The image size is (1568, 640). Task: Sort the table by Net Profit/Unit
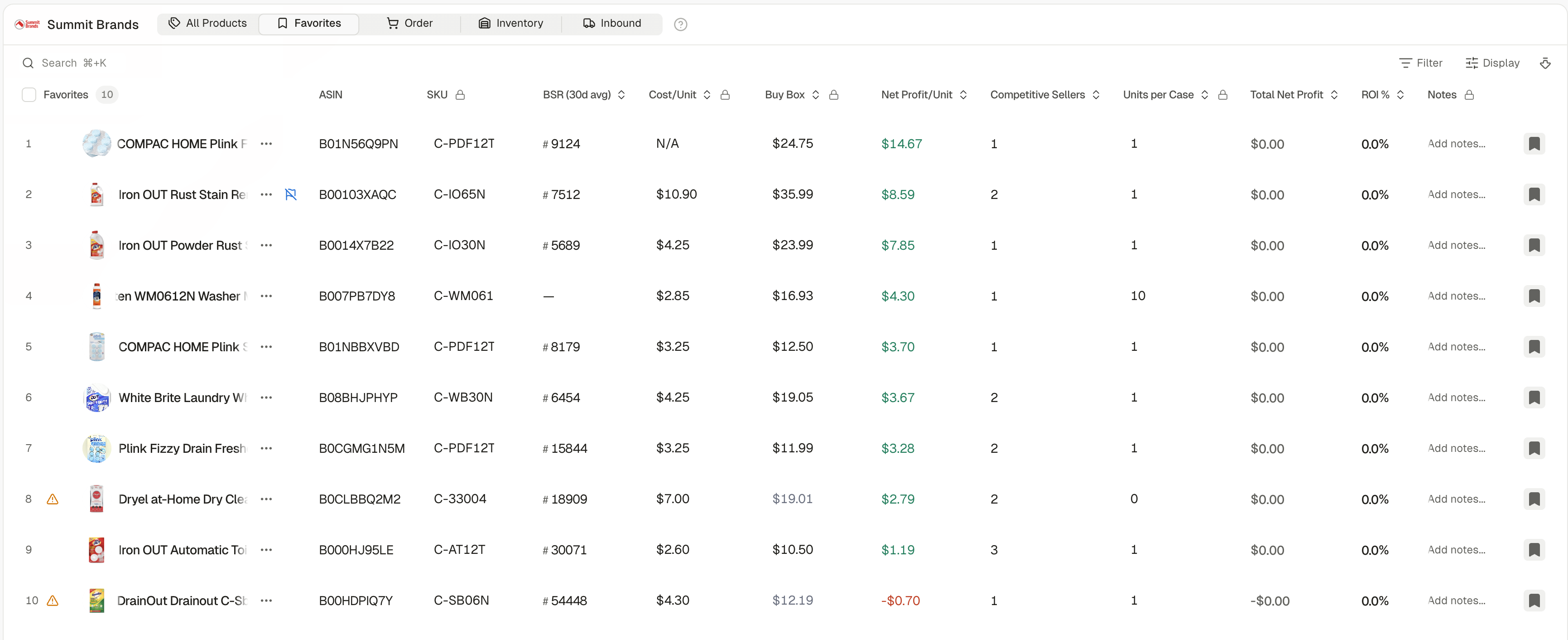[x=963, y=94]
